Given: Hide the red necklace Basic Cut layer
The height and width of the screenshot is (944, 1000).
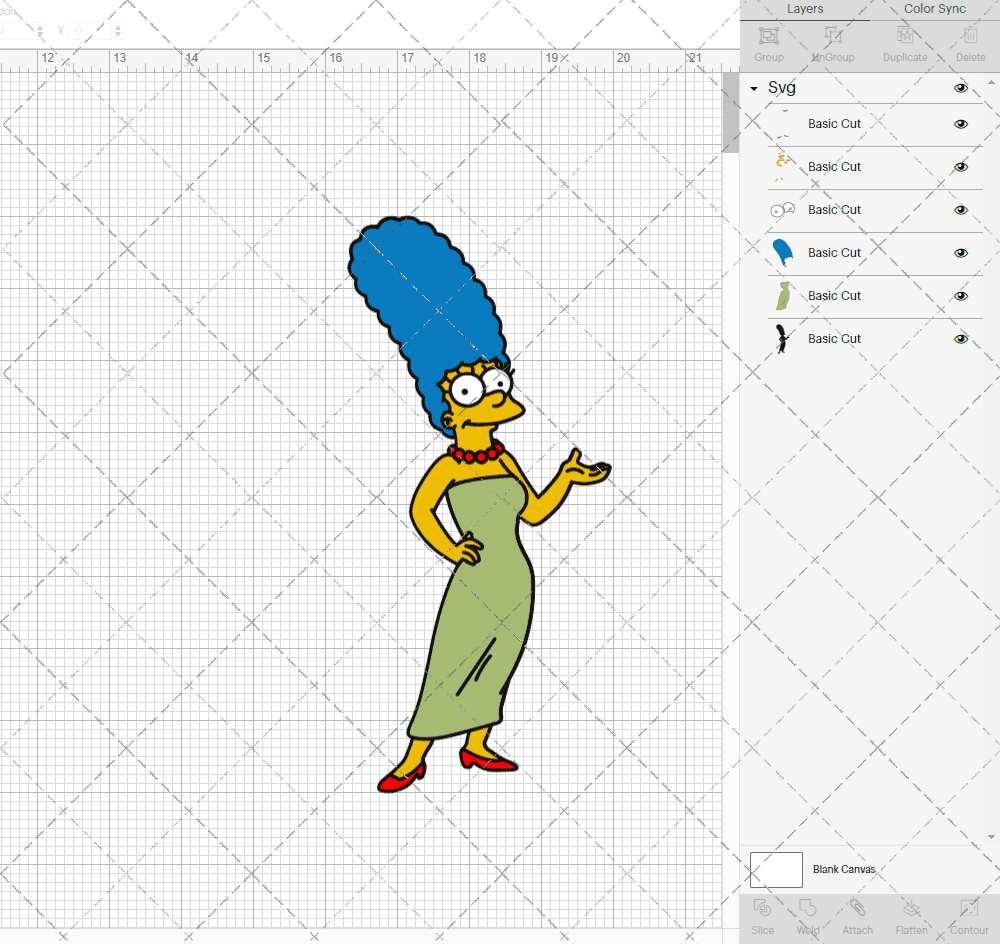Looking at the screenshot, I should (960, 124).
